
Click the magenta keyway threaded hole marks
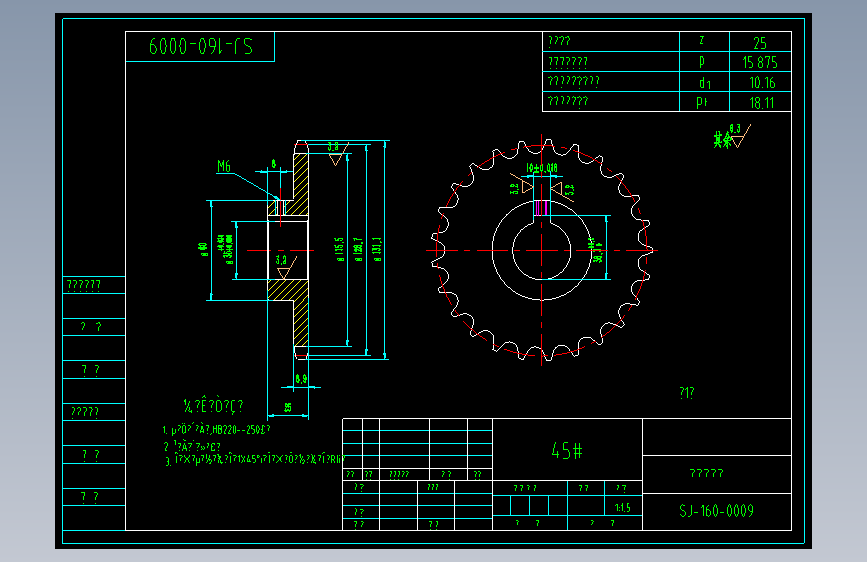pos(541,208)
